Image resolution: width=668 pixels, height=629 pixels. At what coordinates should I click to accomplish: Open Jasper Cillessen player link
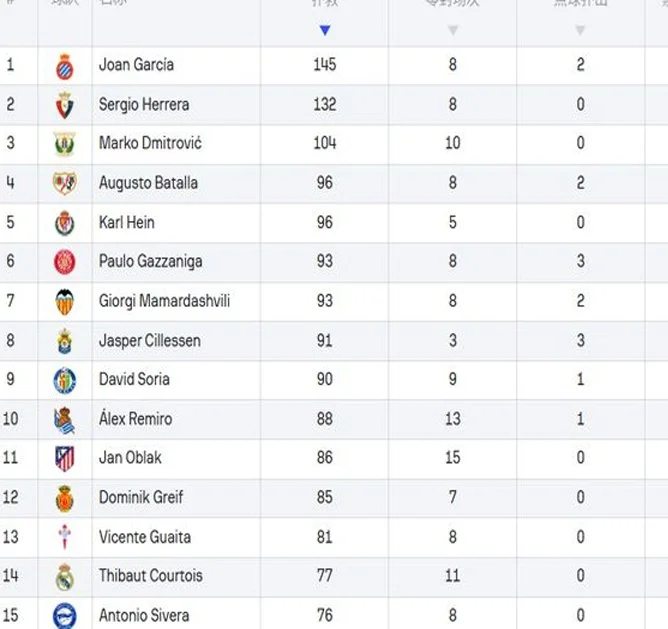(x=150, y=341)
